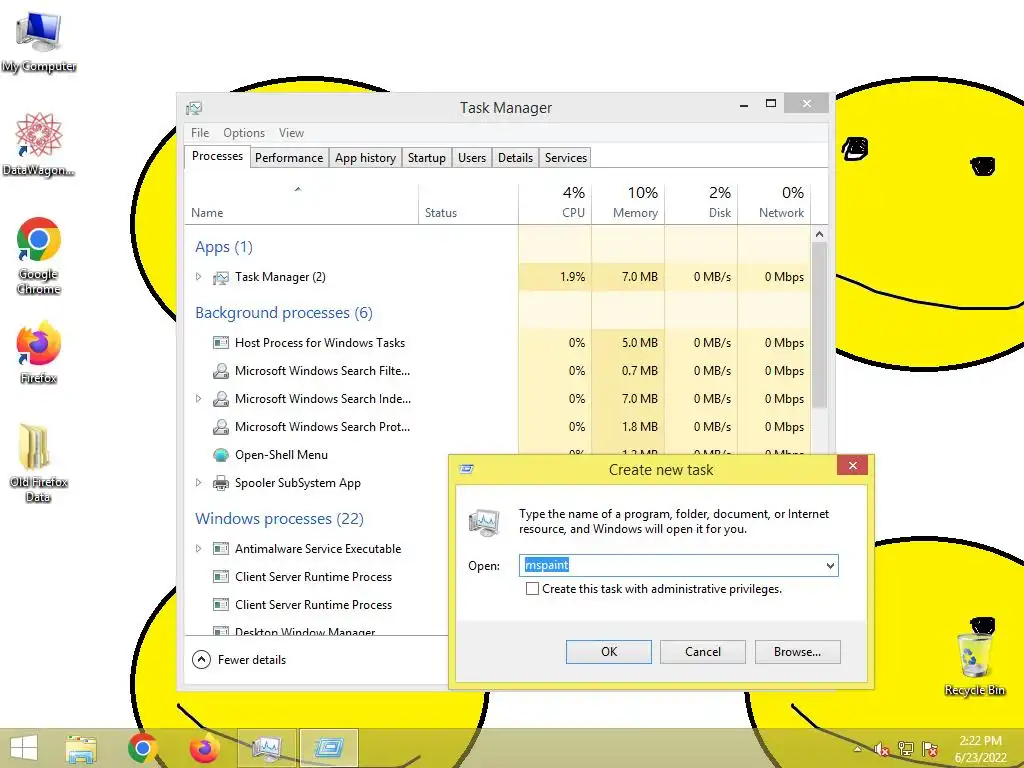The image size is (1024, 768).
Task: Select the first Client Server Runtime Process row
Action: (313, 577)
